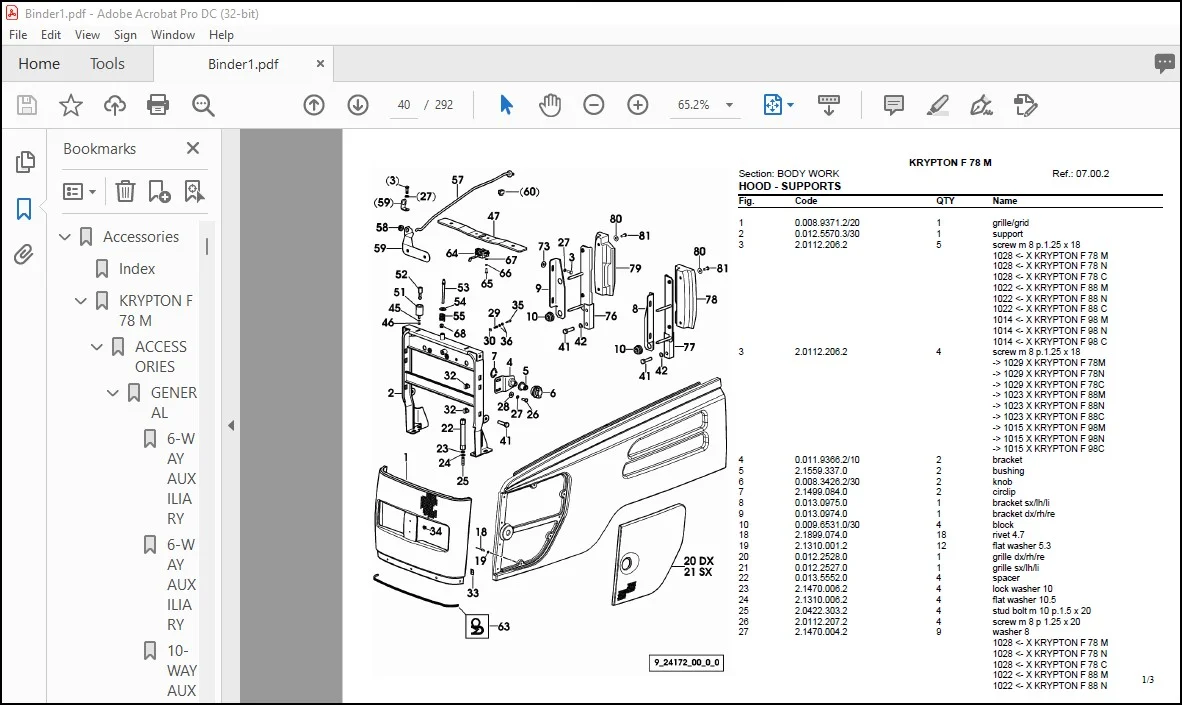Close the Binder1.pdf tab
1182x705 pixels.
pyautogui.click(x=320, y=64)
